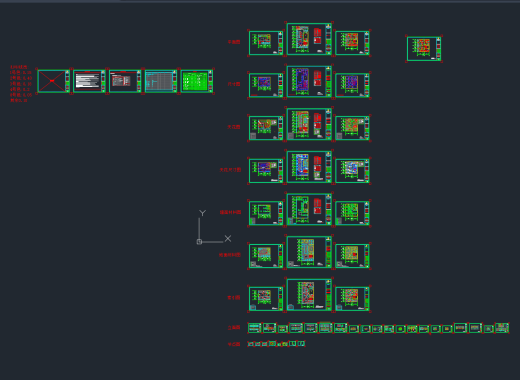Click the red 立面图 row label
The height and width of the screenshot is (380, 520).
tap(234, 328)
